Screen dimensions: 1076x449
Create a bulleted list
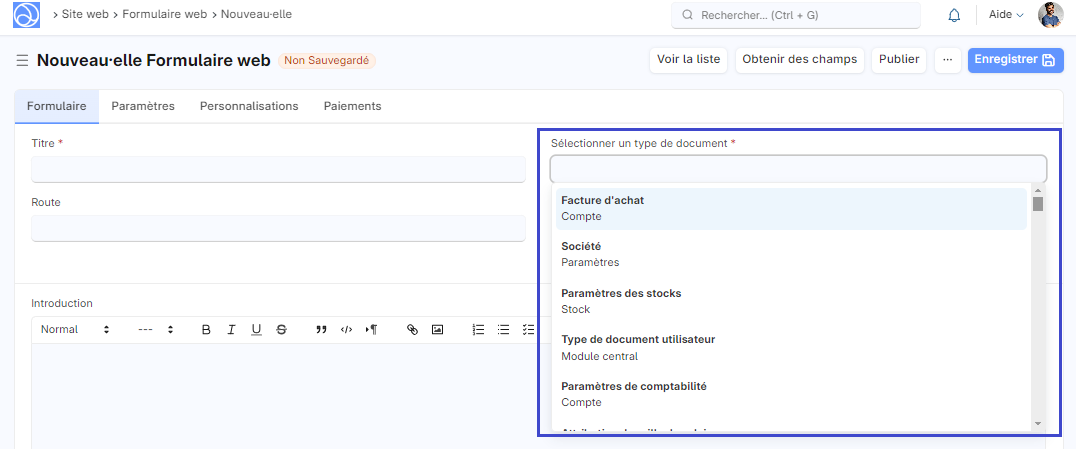503,330
